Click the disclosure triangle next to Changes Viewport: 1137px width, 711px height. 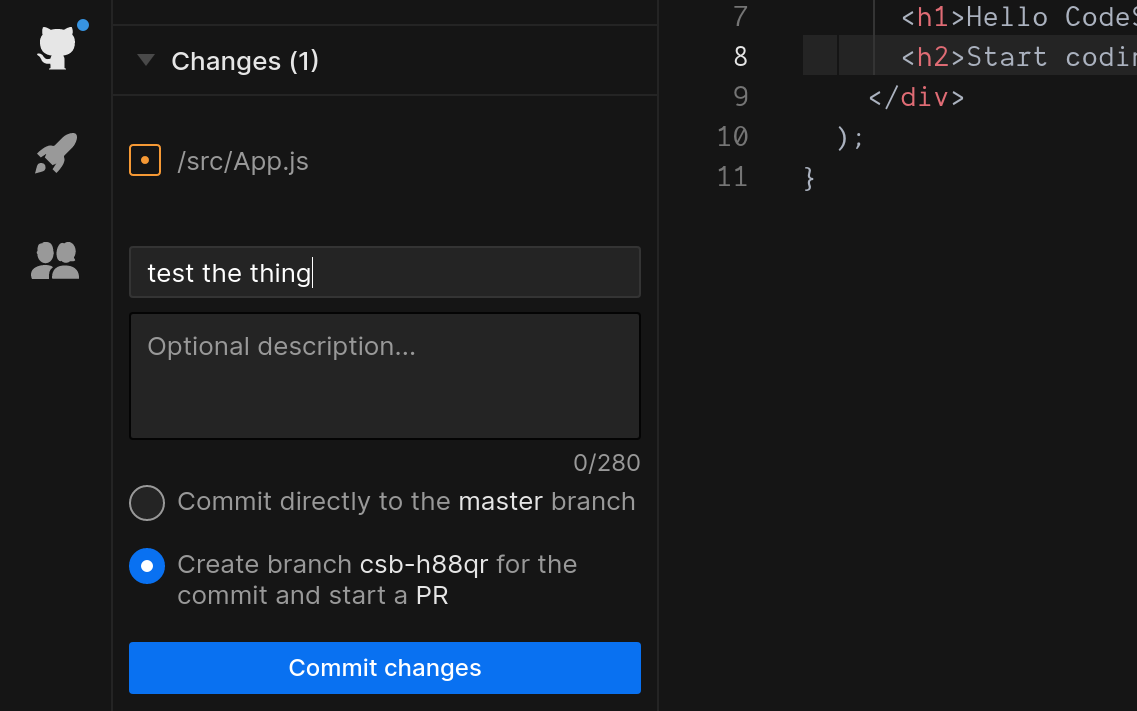tap(146, 60)
